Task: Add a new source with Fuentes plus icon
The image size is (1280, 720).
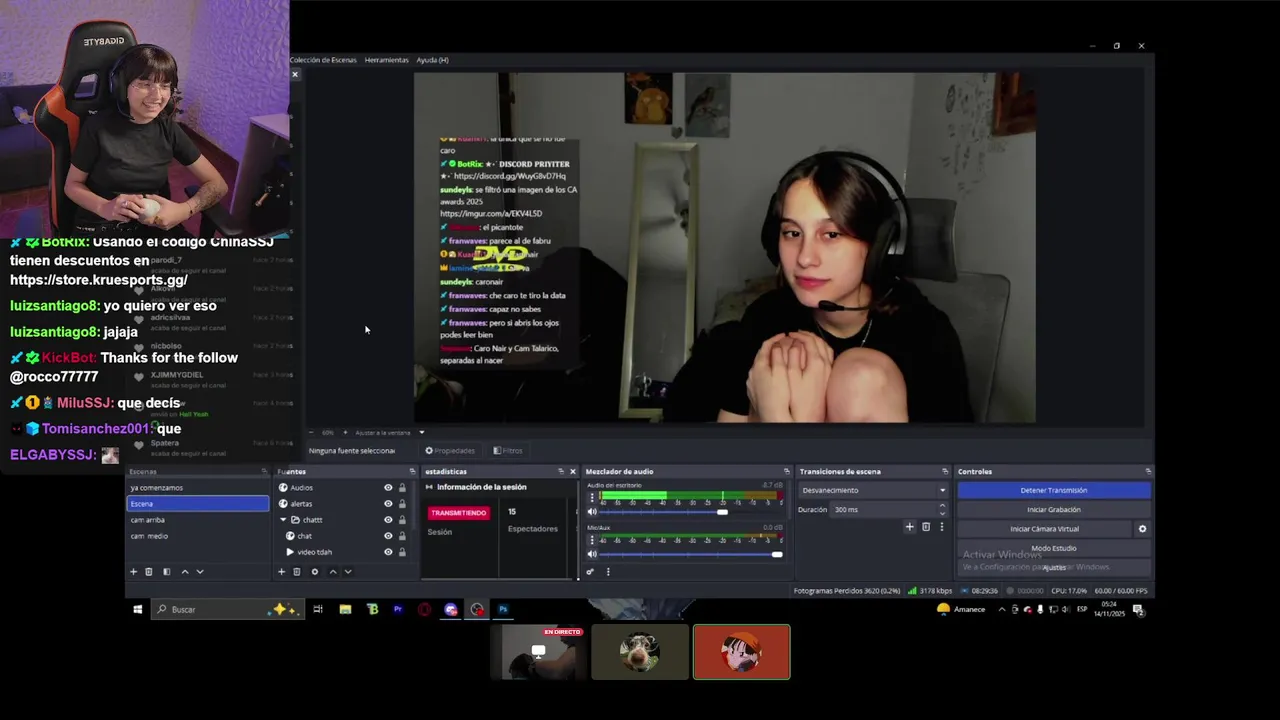Action: [x=281, y=572]
